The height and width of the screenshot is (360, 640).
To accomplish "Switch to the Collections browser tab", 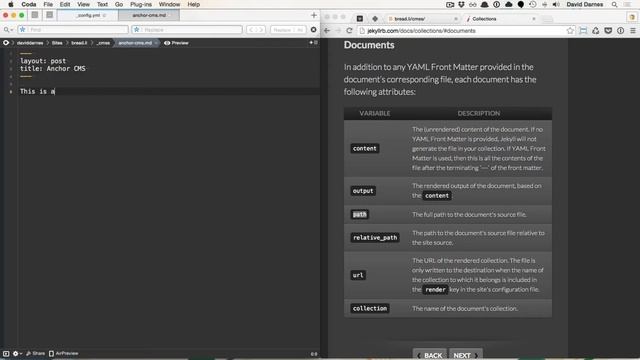I will click(x=501, y=19).
